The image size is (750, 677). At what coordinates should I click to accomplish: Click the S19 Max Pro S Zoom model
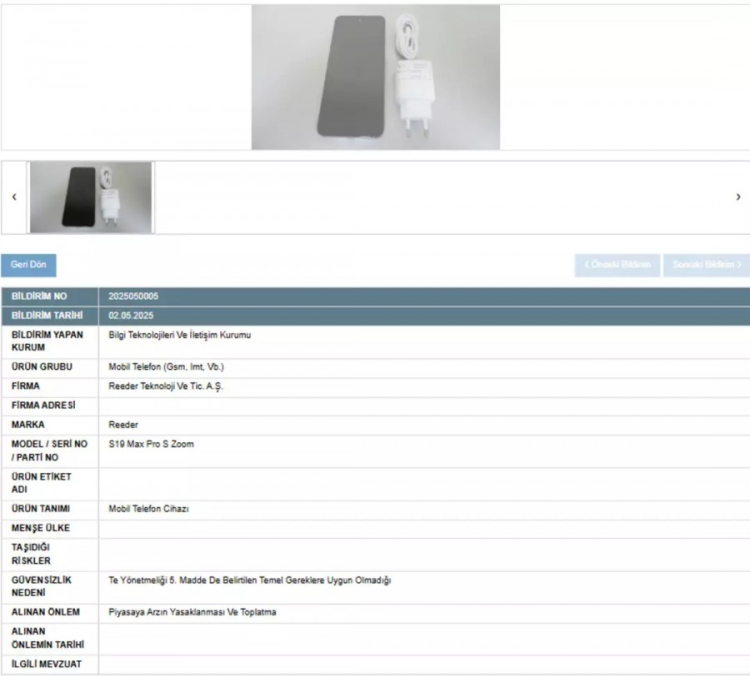[x=151, y=444]
